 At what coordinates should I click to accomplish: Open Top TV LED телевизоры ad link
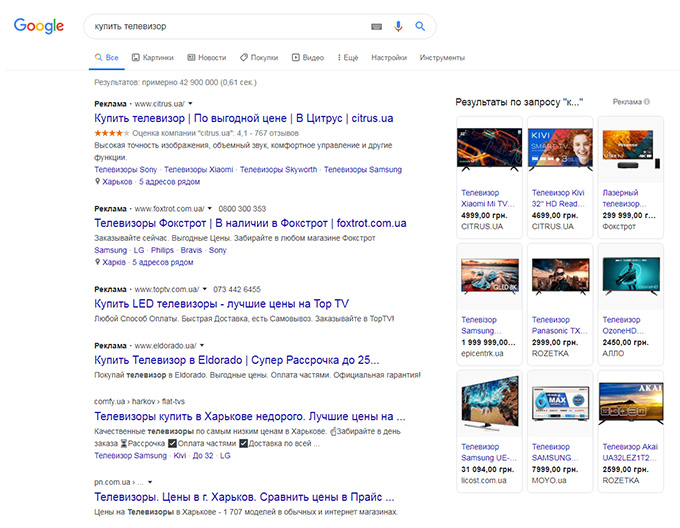pos(221,303)
